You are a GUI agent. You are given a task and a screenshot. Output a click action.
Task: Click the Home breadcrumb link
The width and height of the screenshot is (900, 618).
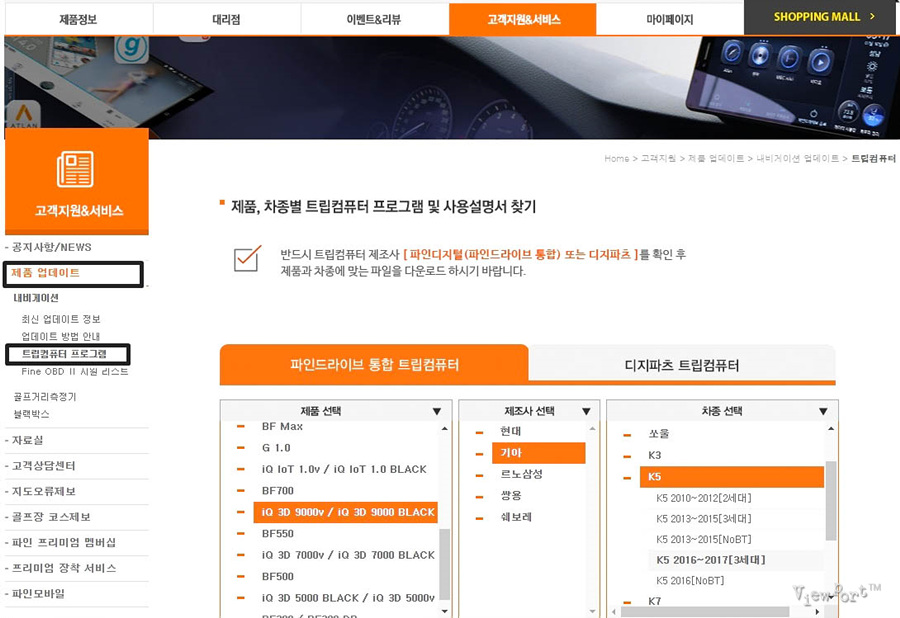616,158
